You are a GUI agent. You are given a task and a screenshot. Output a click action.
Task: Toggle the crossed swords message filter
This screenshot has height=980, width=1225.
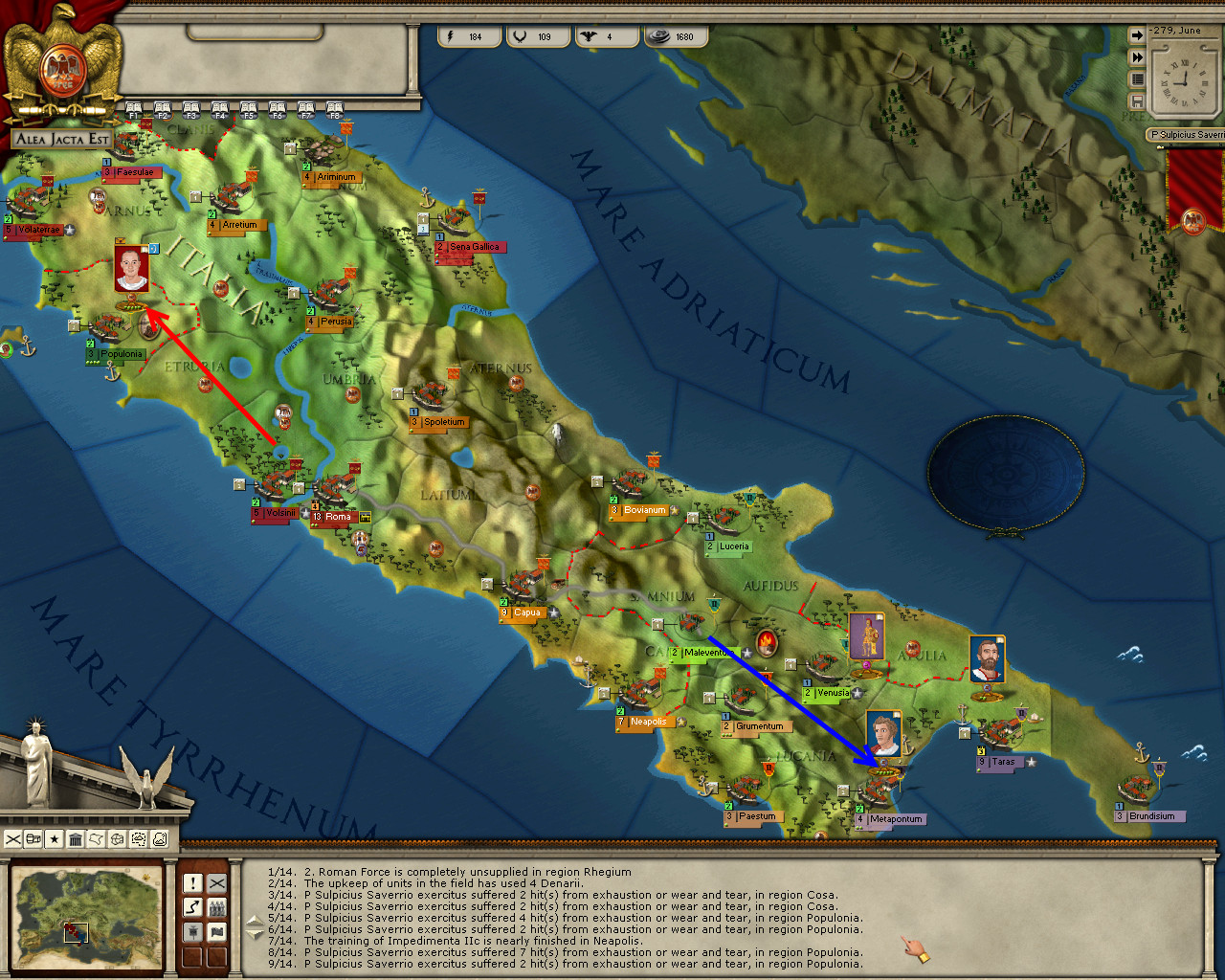click(217, 883)
